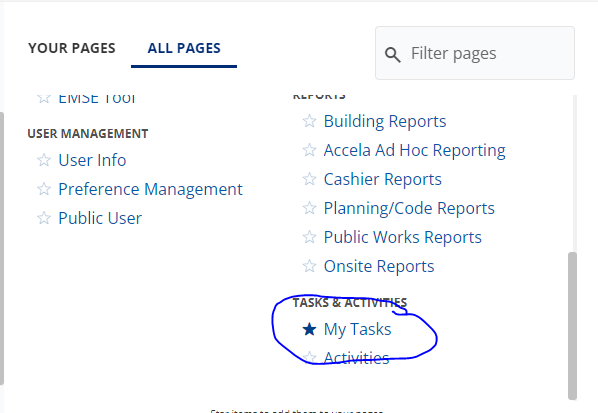Click the search magnifier icon
Screen dimensions: 598x413
[x=392, y=55]
